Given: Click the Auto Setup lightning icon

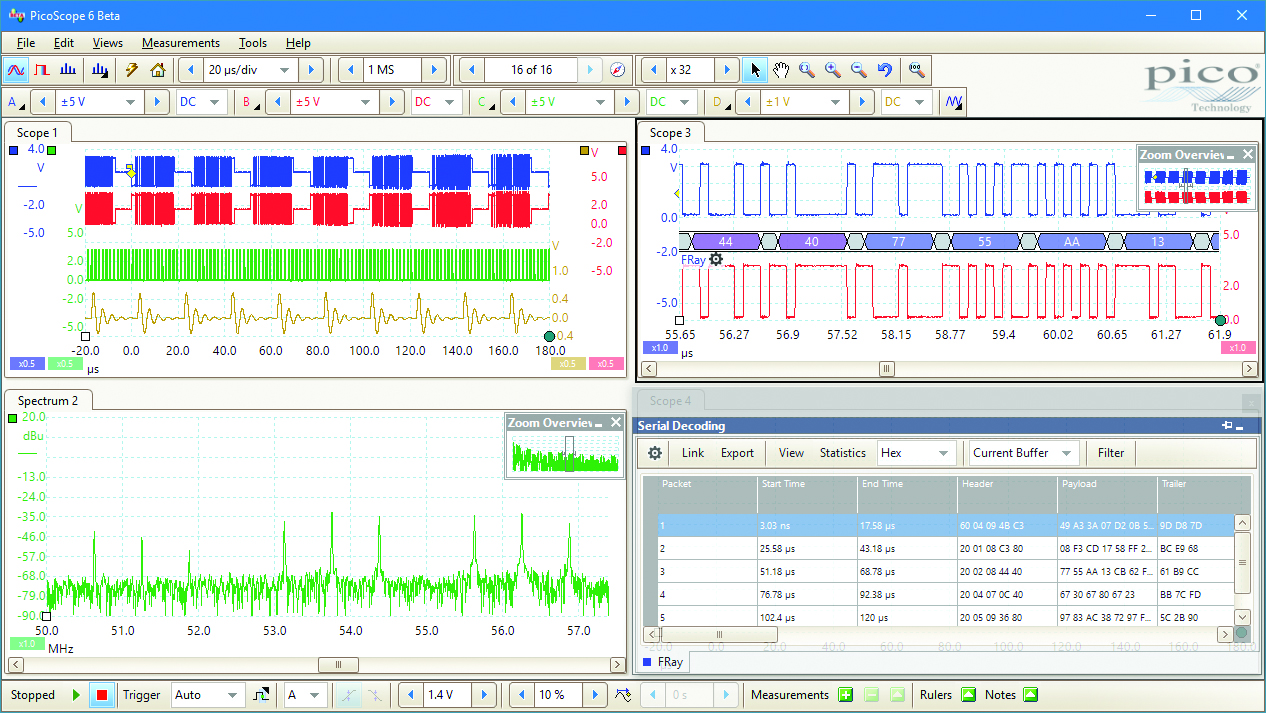Looking at the screenshot, I should pyautogui.click(x=131, y=70).
